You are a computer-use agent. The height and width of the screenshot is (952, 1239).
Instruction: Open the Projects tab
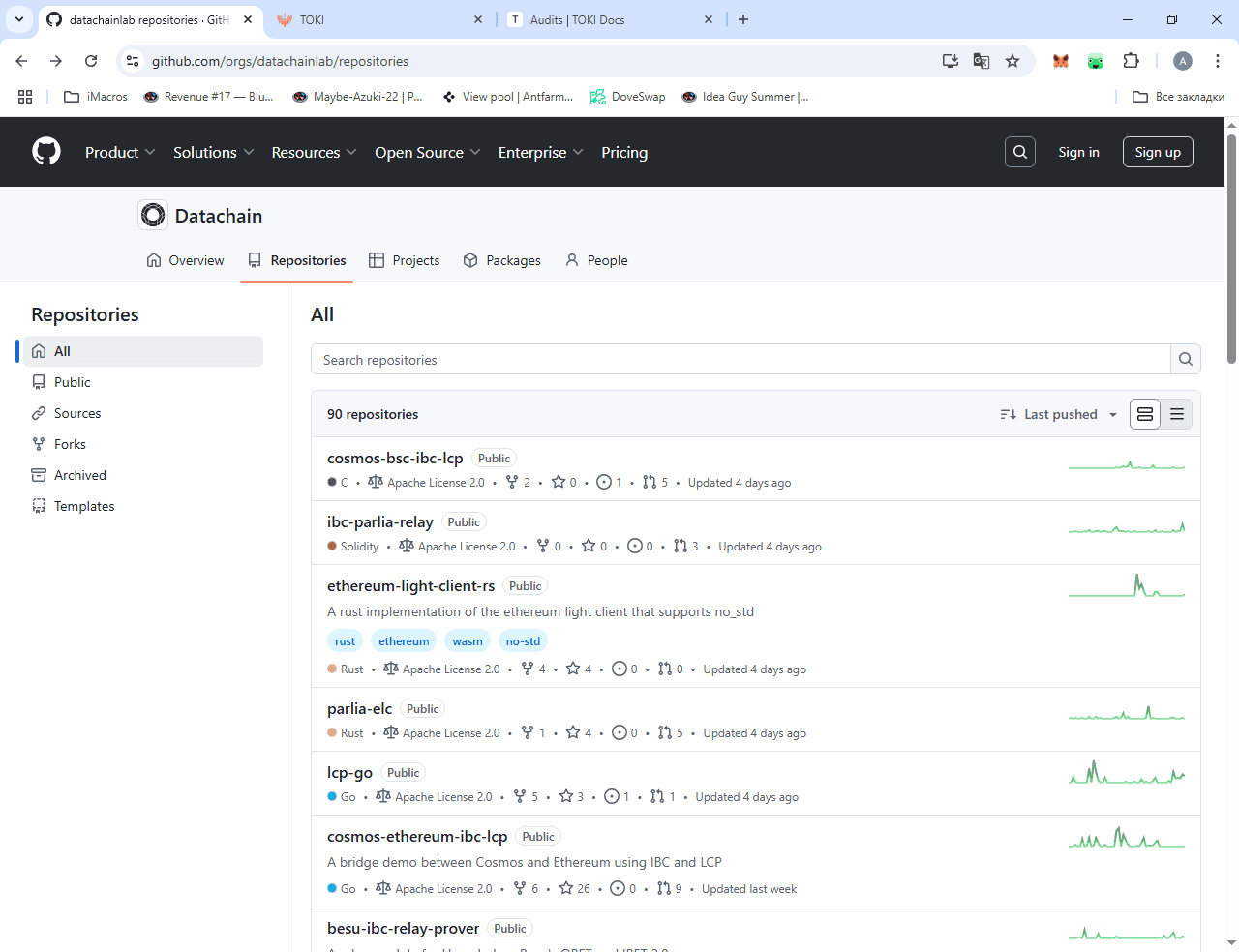click(x=405, y=260)
